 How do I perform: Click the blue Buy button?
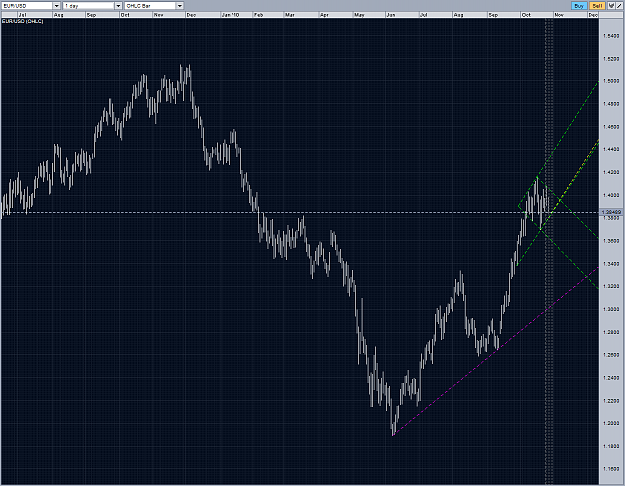pyautogui.click(x=579, y=6)
